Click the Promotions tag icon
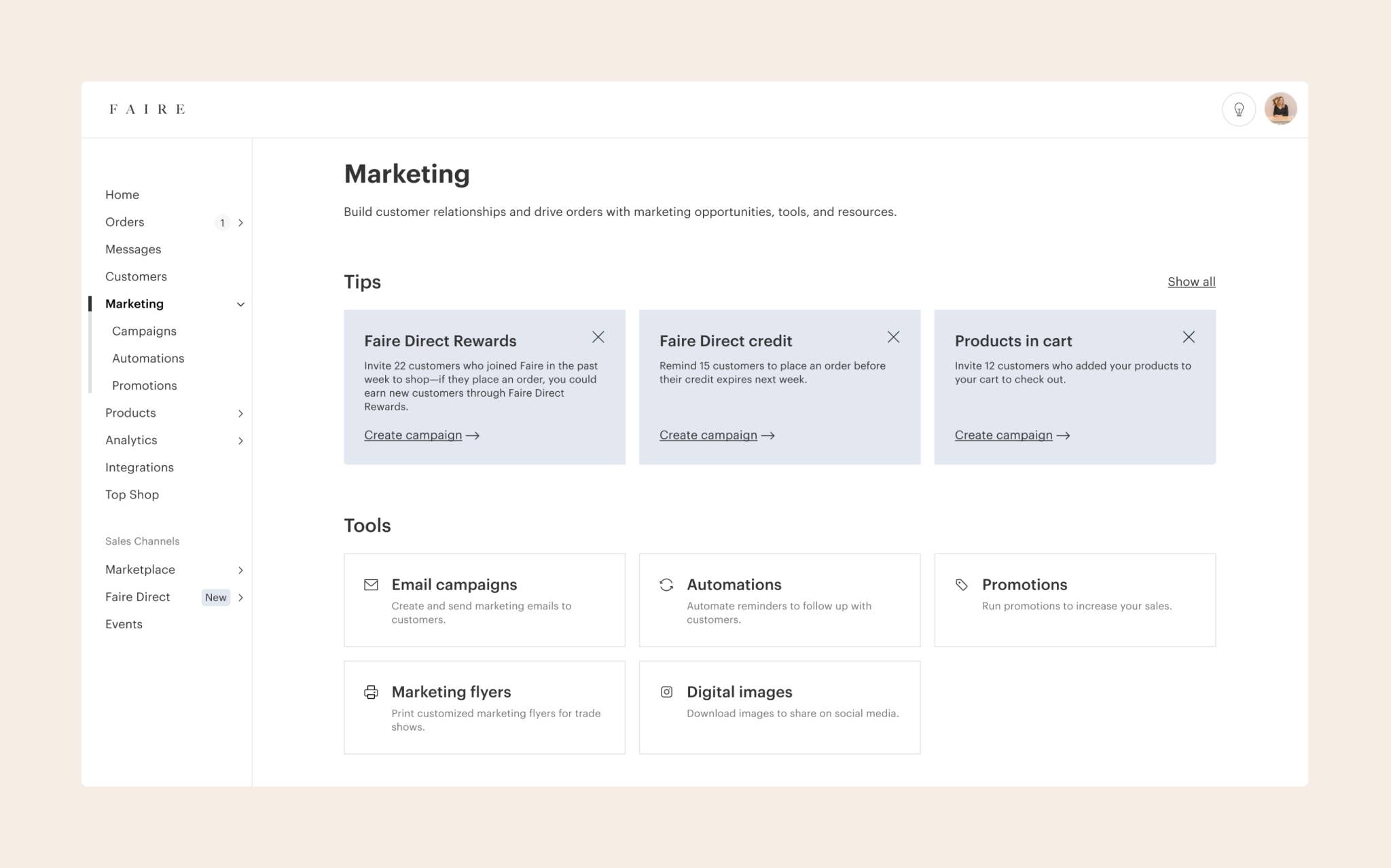 [962, 585]
